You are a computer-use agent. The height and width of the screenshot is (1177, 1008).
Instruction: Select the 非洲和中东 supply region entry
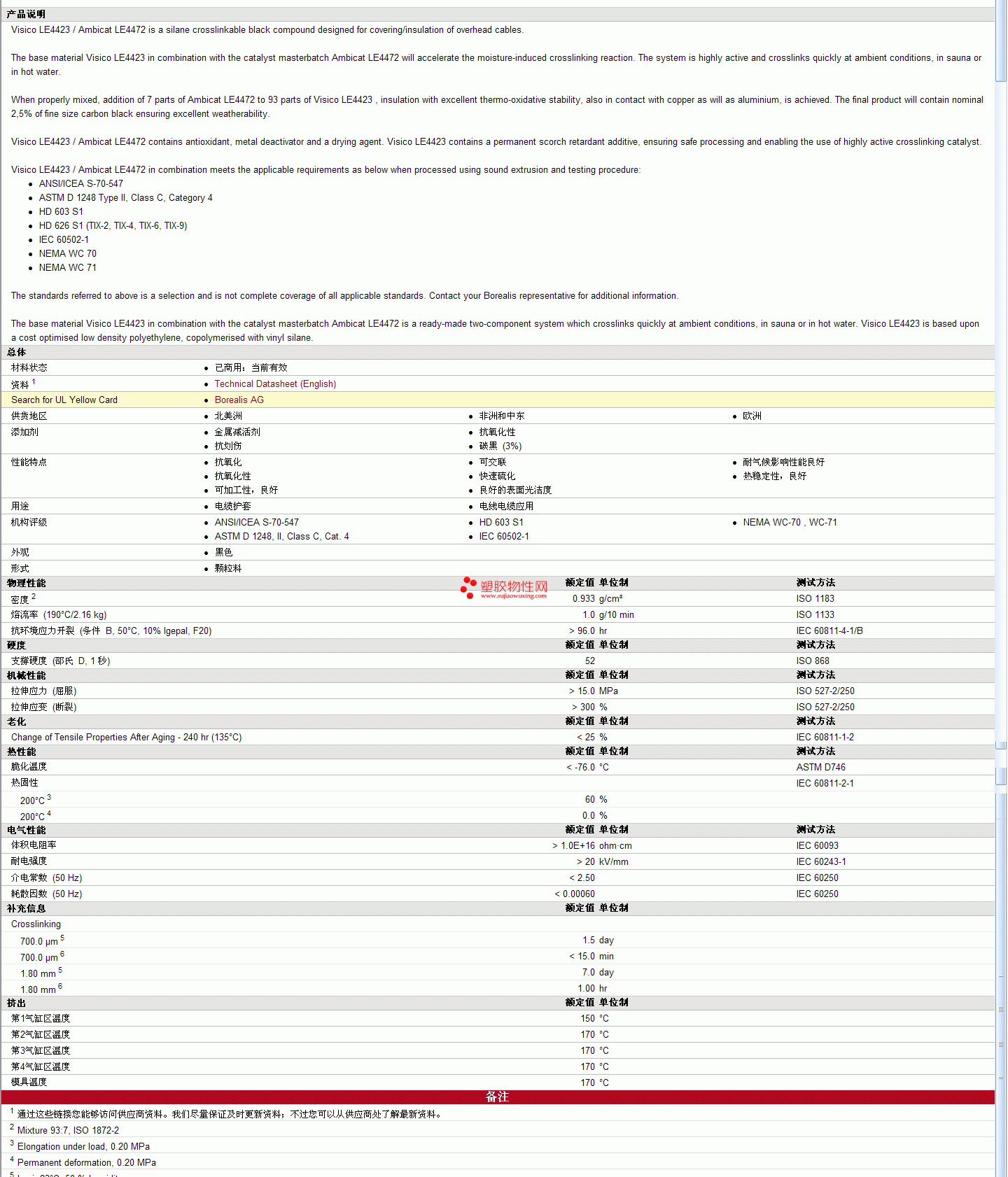502,416
